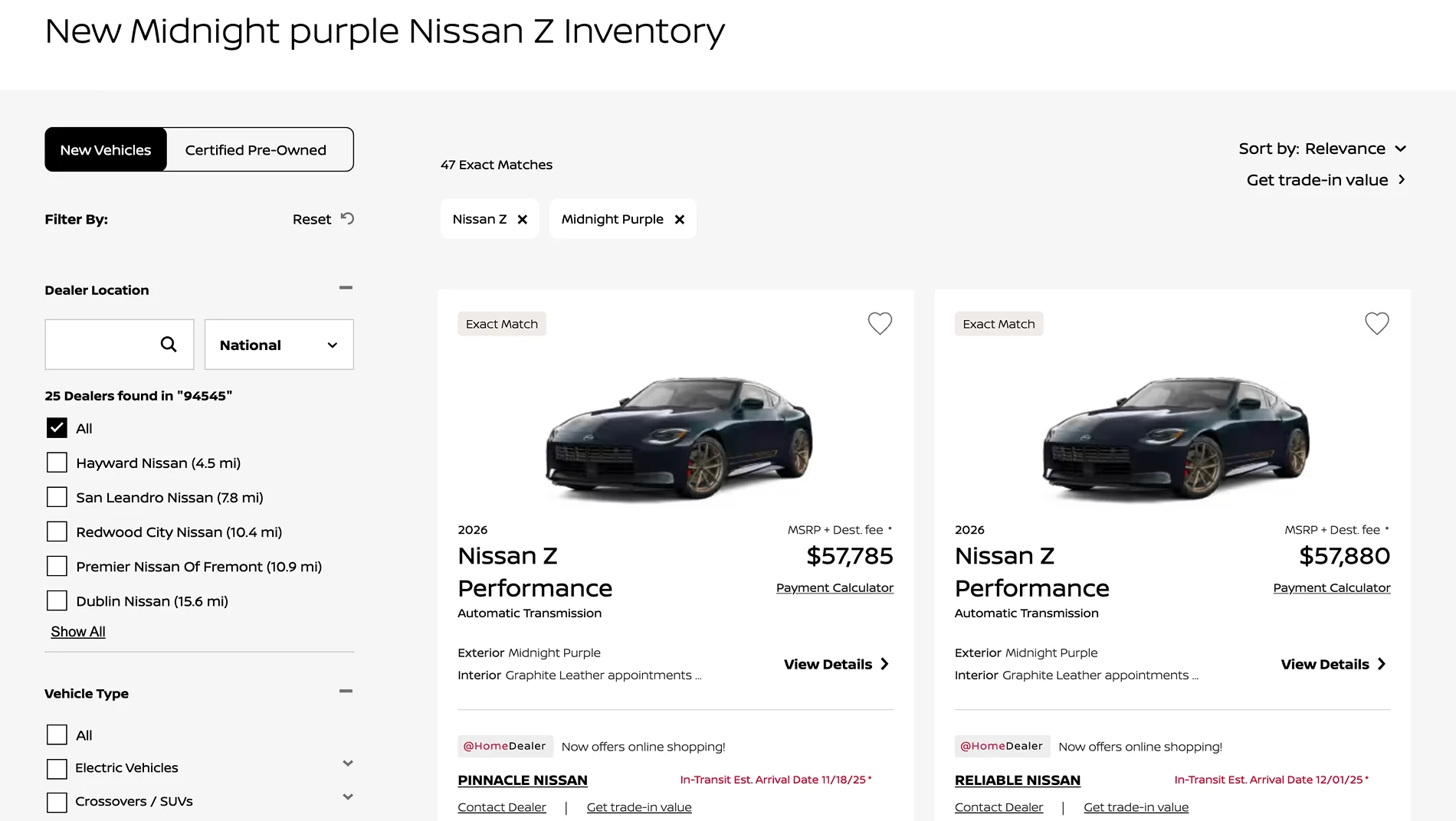1456x821 pixels.
Task: Expand the Crossovers / SUVs subcategory chevron
Action: pos(348,797)
